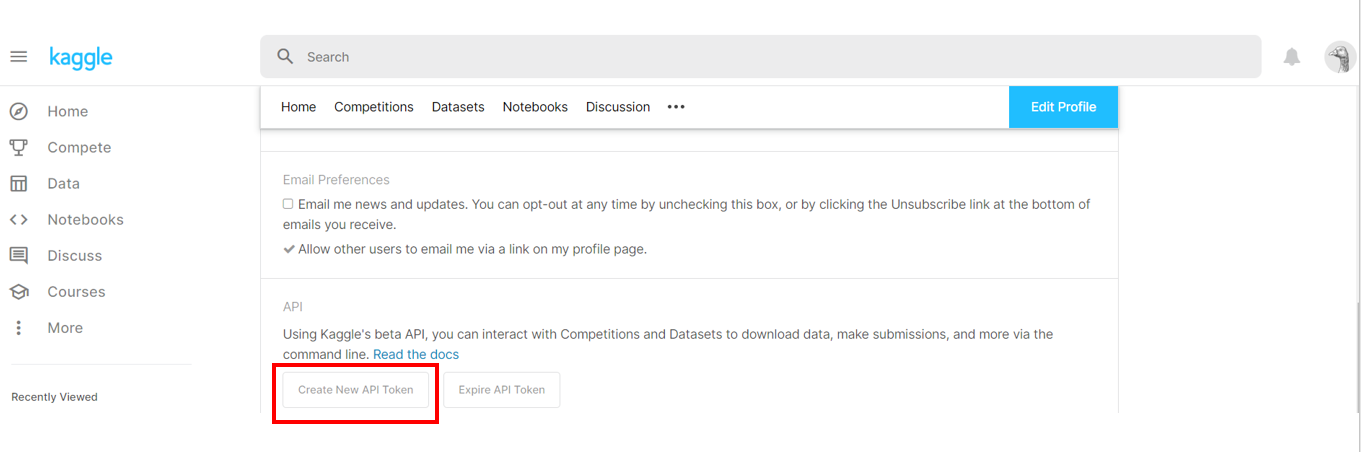Screen dimensions: 1361x452
Task: Open the user avatar menu
Action: (x=1339, y=57)
